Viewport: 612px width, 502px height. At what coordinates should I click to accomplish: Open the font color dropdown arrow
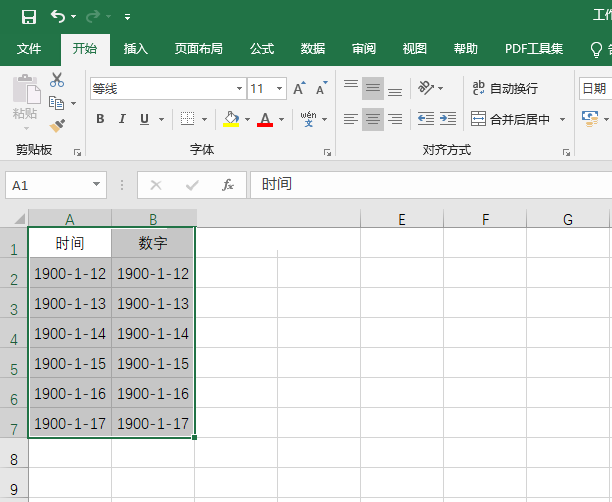(x=281, y=119)
